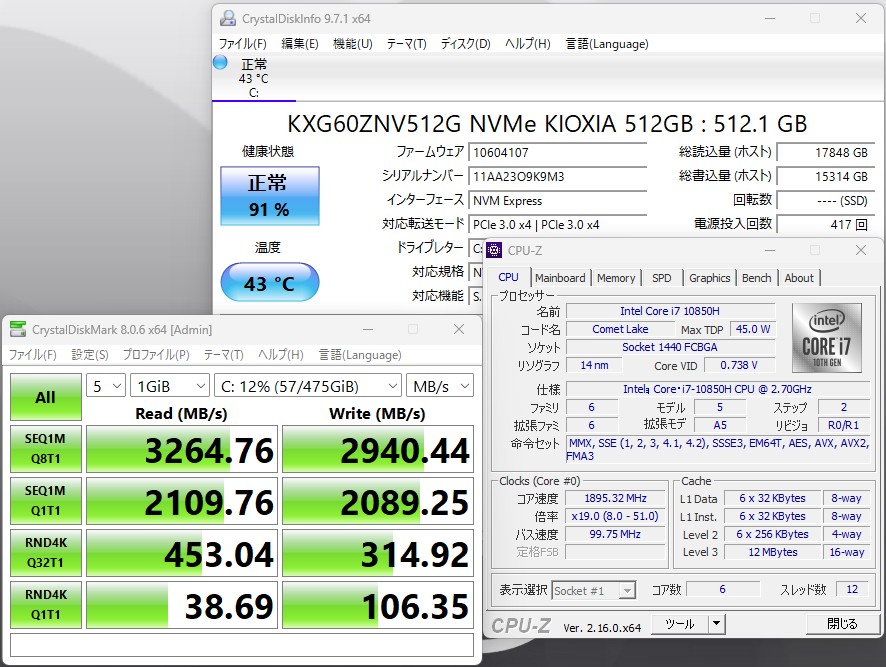Click the CrystalDiskMark title bar icon
886x667 pixels.
coord(18,329)
